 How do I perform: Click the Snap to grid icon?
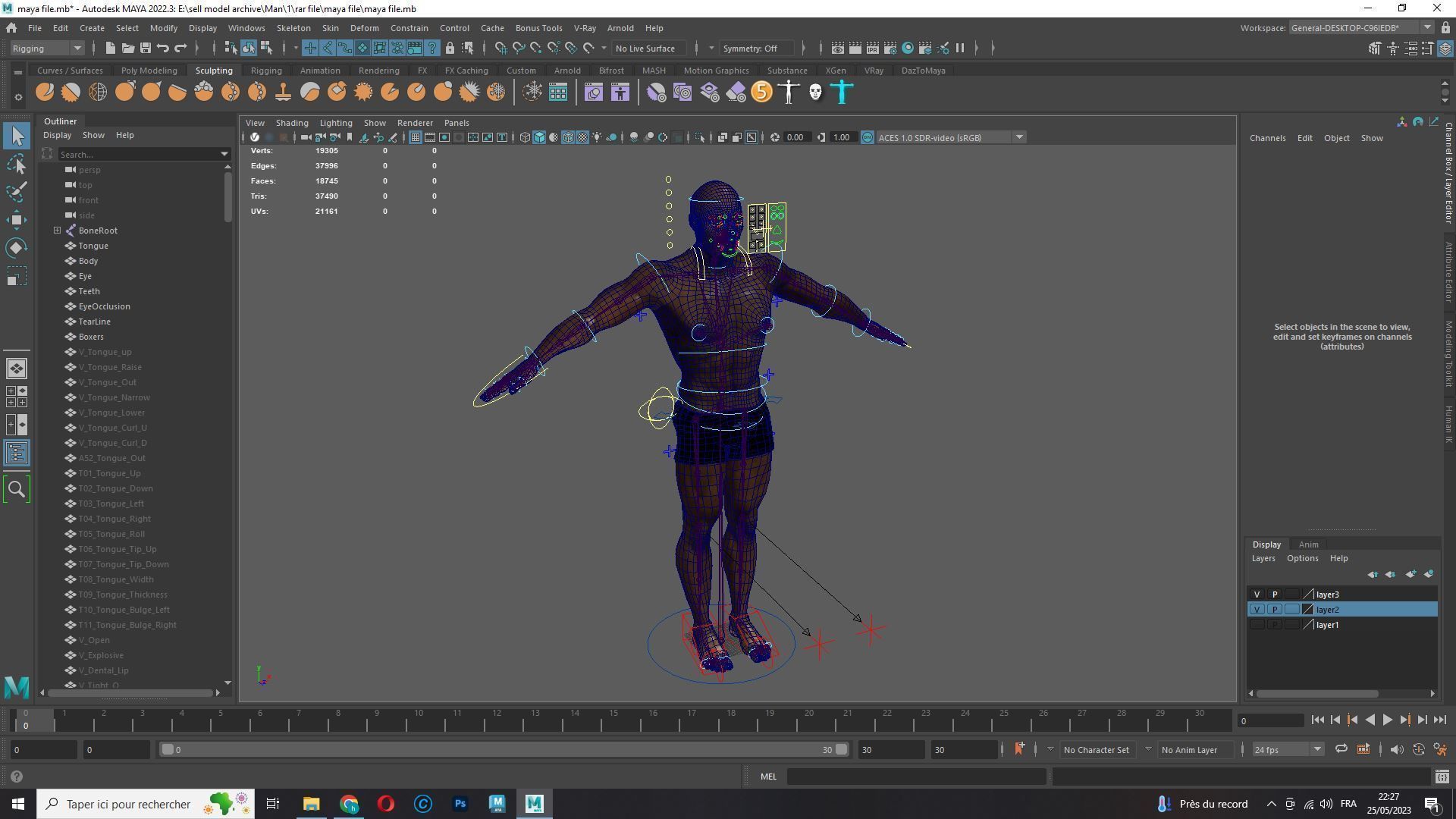pyautogui.click(x=501, y=48)
